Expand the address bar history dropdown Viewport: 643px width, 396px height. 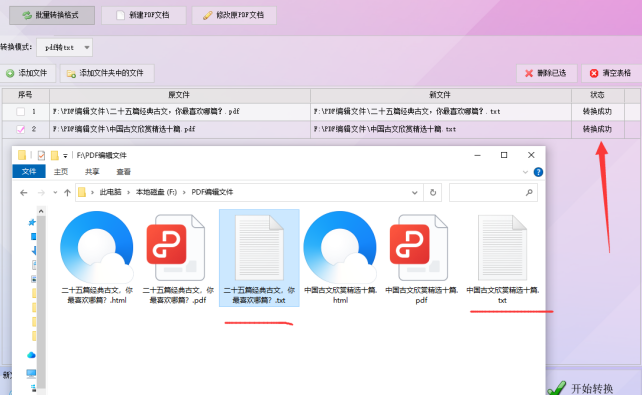pos(415,193)
